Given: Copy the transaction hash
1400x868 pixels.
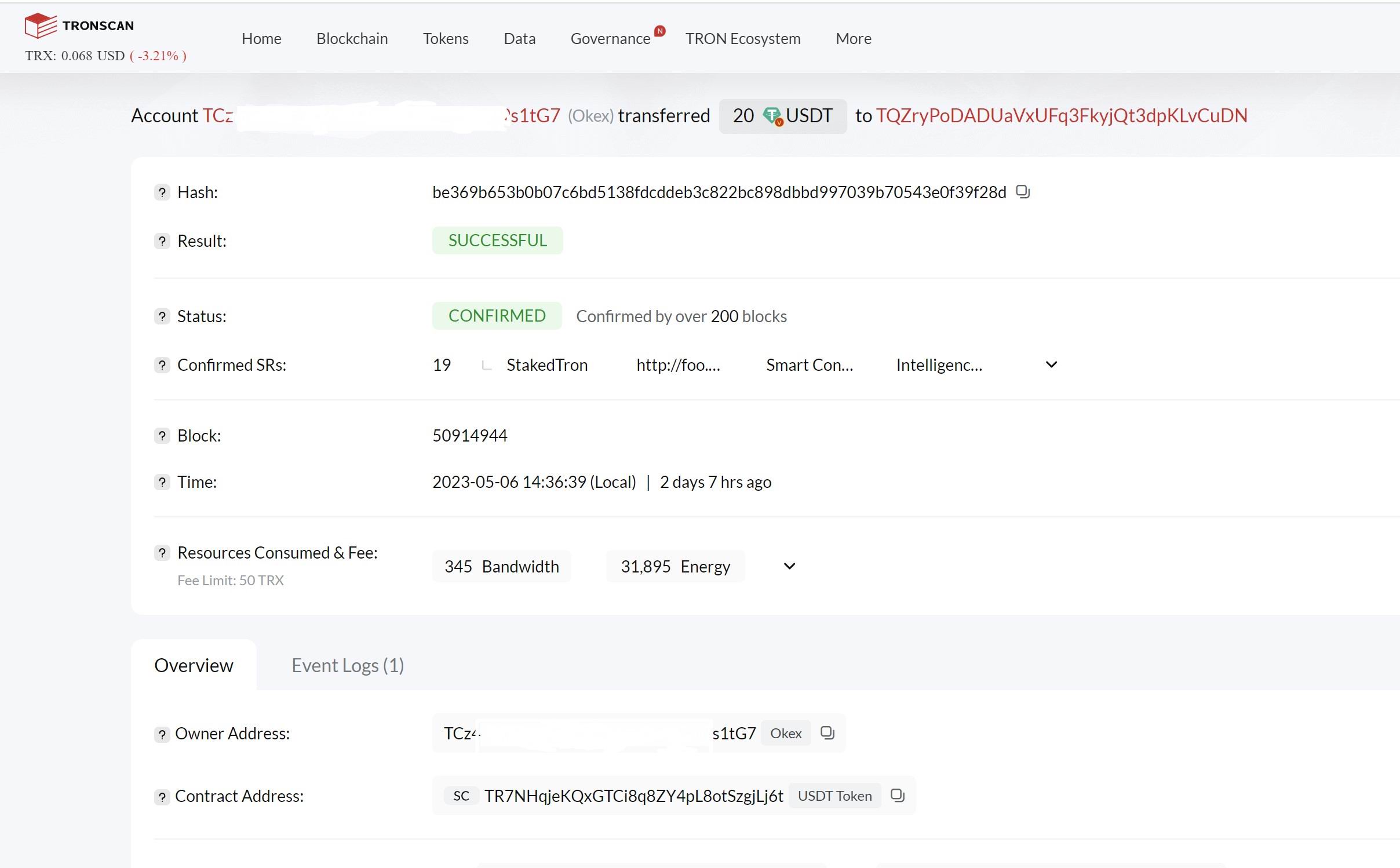Looking at the screenshot, I should pos(1023,192).
